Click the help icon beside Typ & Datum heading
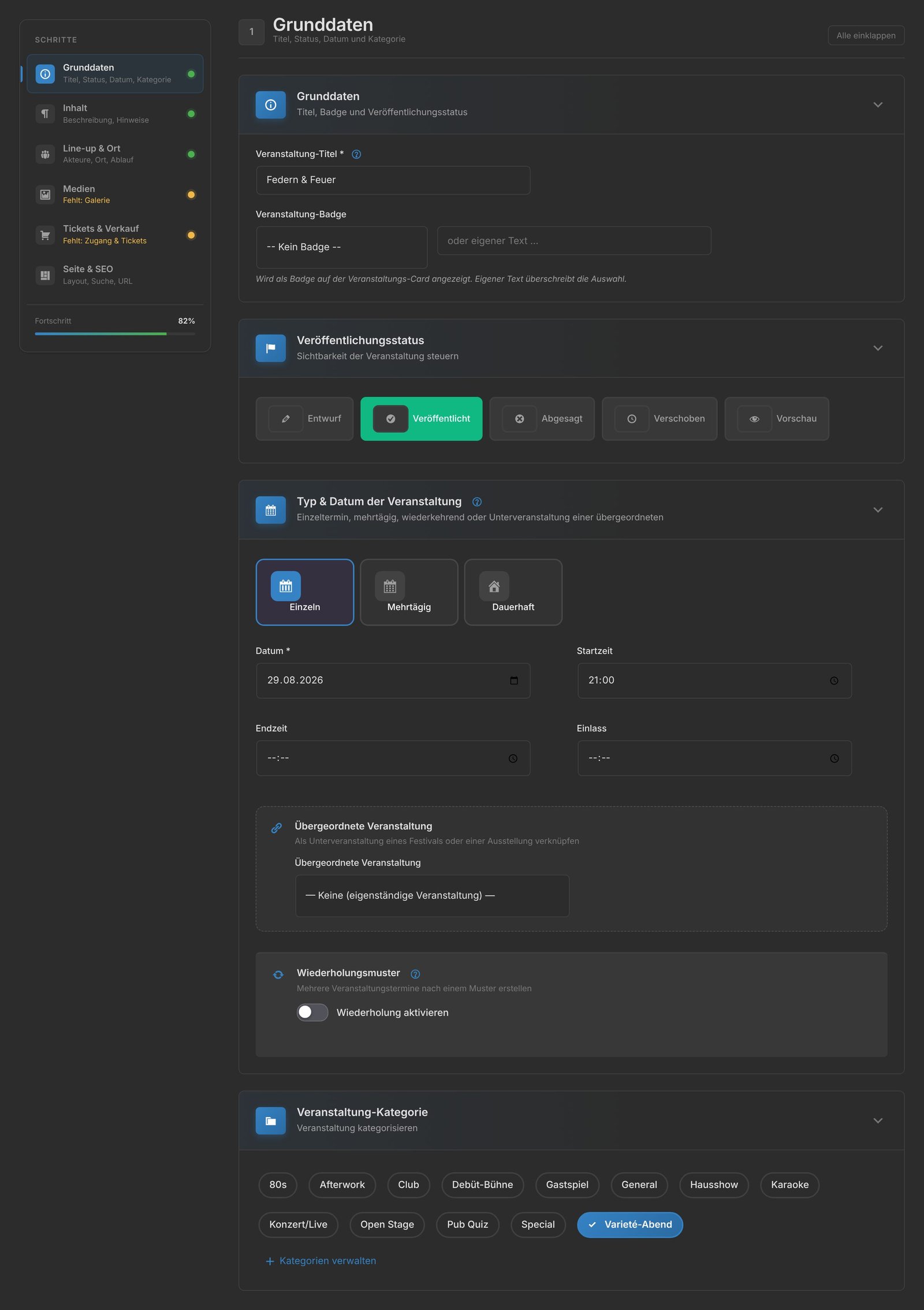This screenshot has width=924, height=1310. tap(477, 502)
